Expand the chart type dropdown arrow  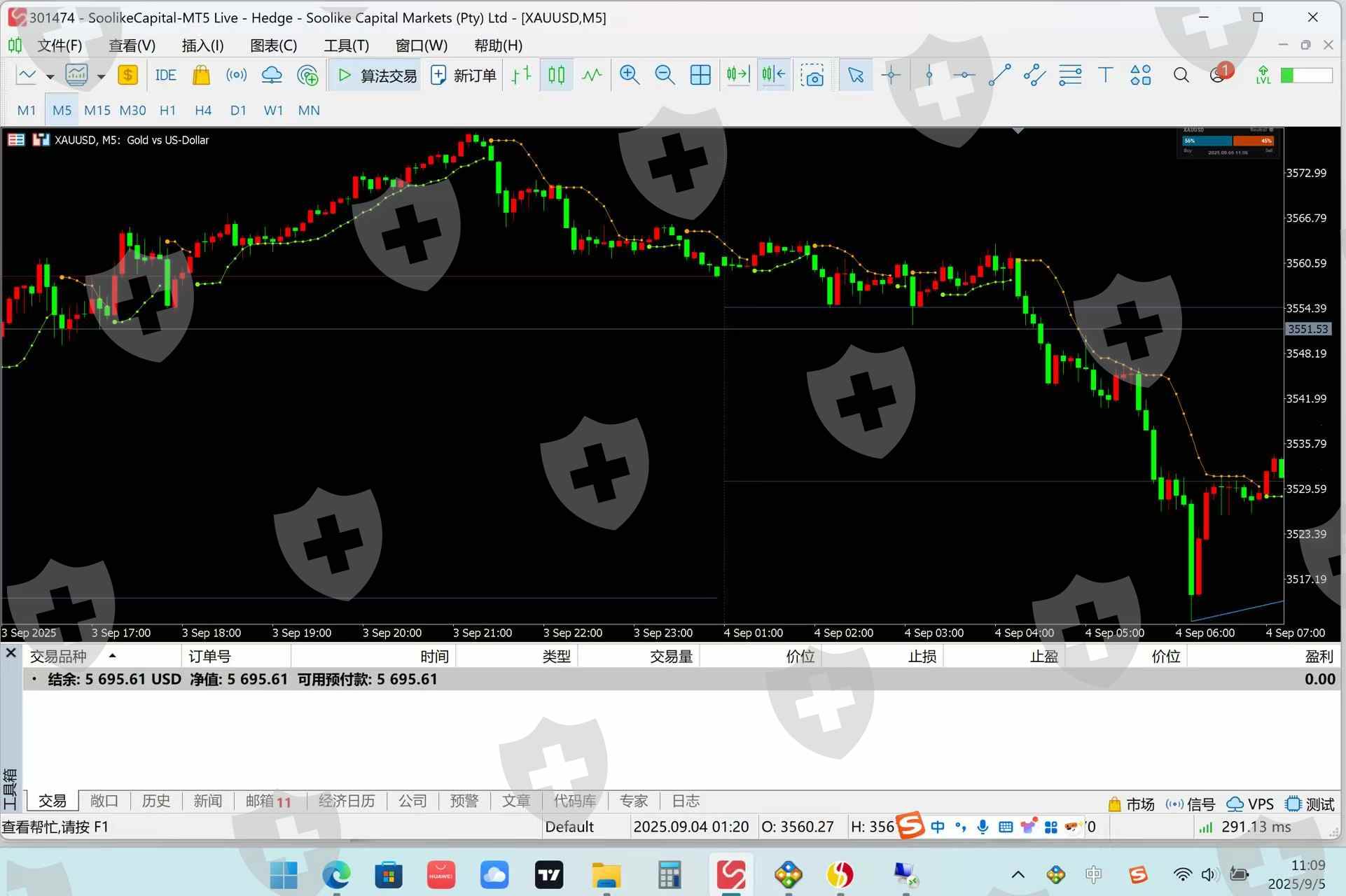(50, 76)
